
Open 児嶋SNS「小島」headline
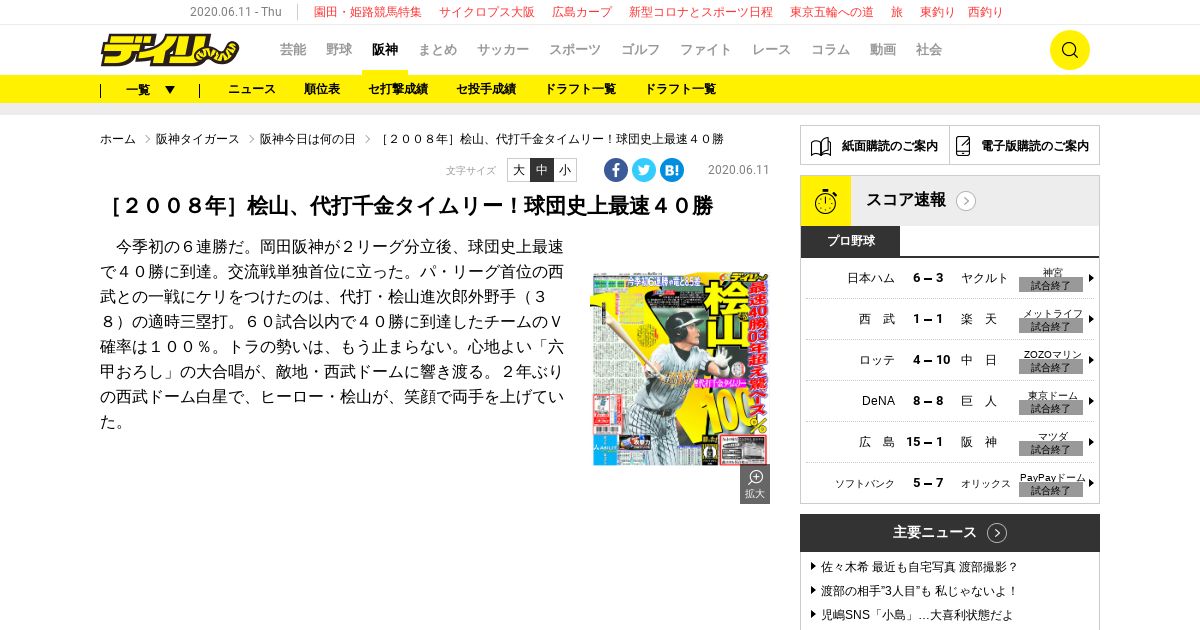pos(917,615)
